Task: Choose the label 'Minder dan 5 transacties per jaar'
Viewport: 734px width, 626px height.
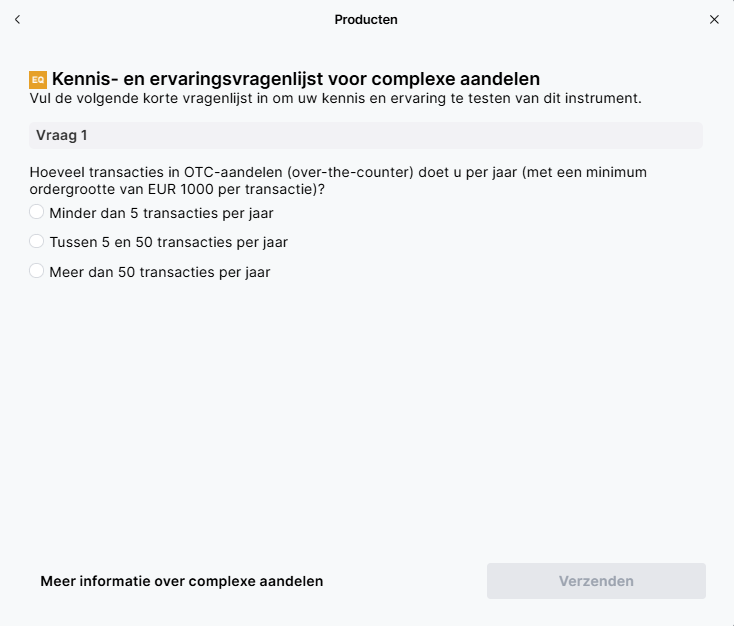Action: (161, 214)
